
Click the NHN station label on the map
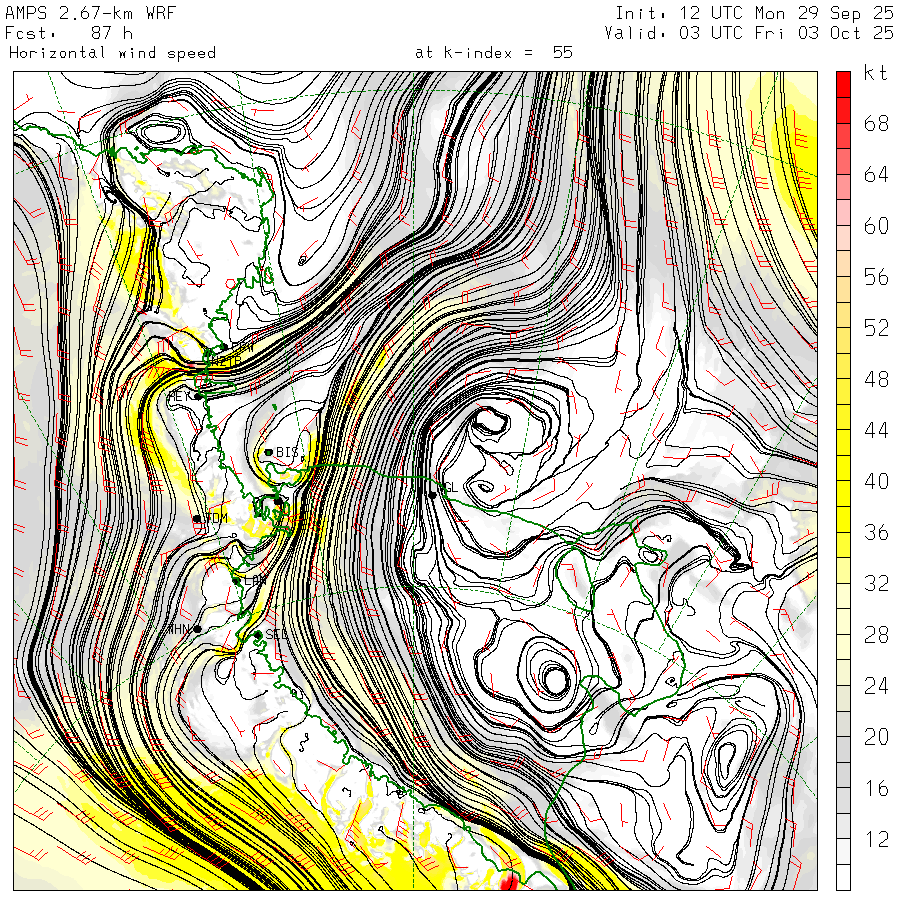(x=179, y=630)
